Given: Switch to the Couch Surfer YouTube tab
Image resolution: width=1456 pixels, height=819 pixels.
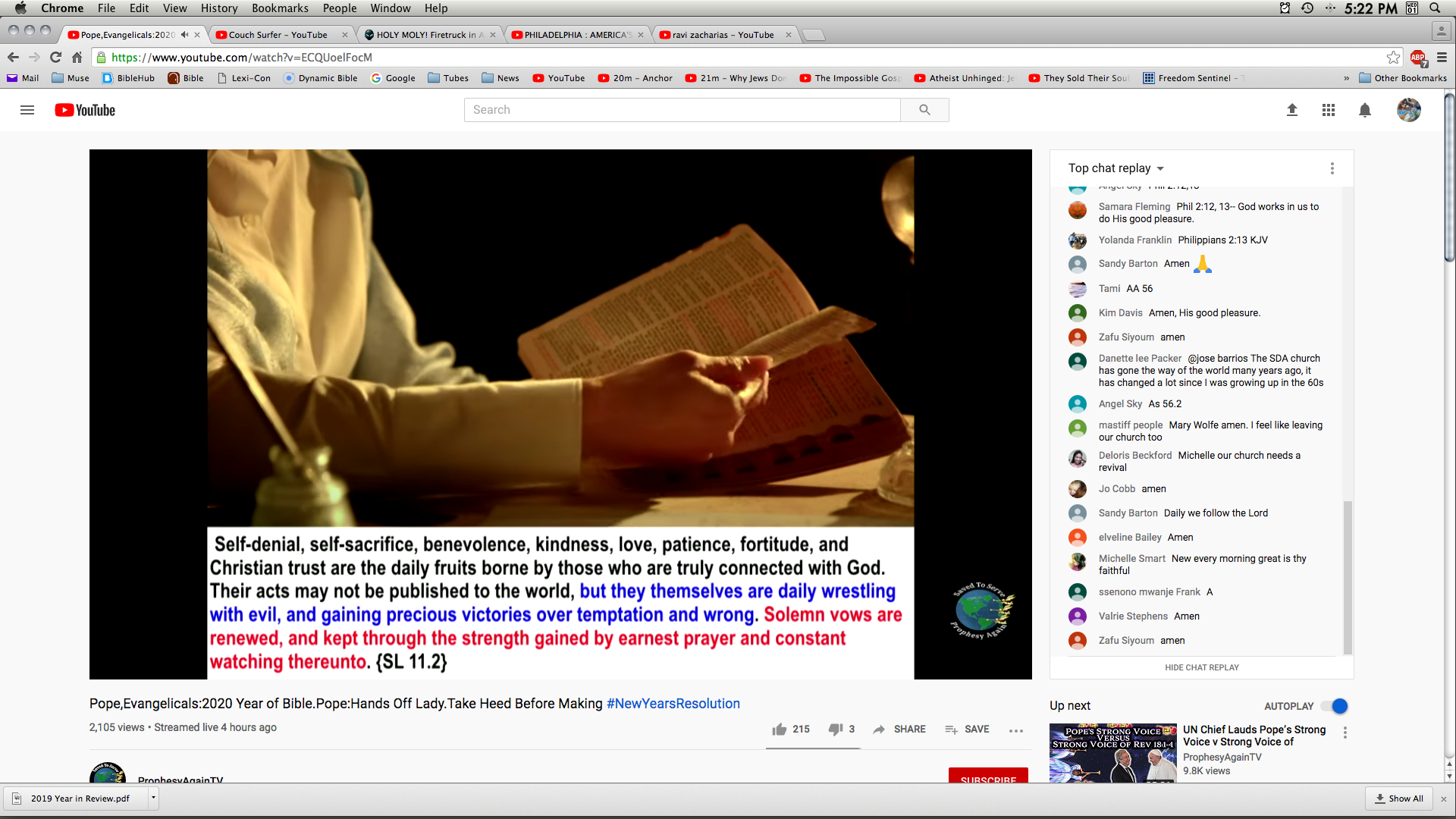Looking at the screenshot, I should pos(278,35).
